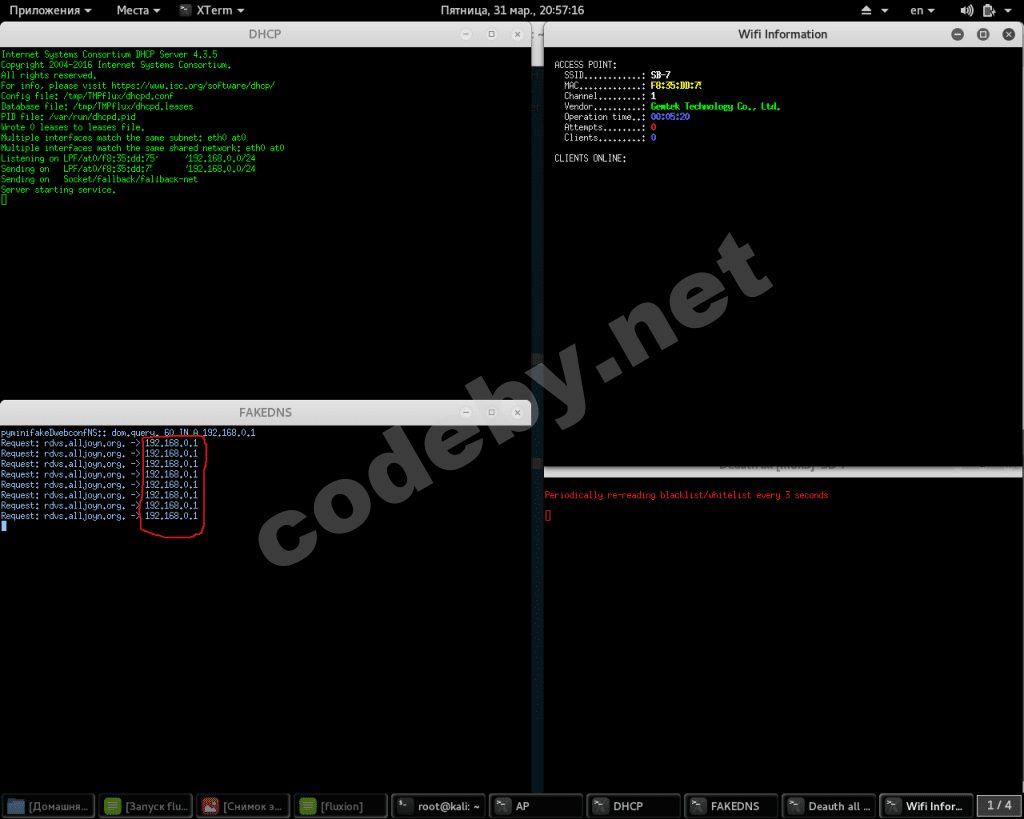The image size is (1024, 819).
Task: Click the screenshot icon of Снимок э...
Action: (210, 806)
